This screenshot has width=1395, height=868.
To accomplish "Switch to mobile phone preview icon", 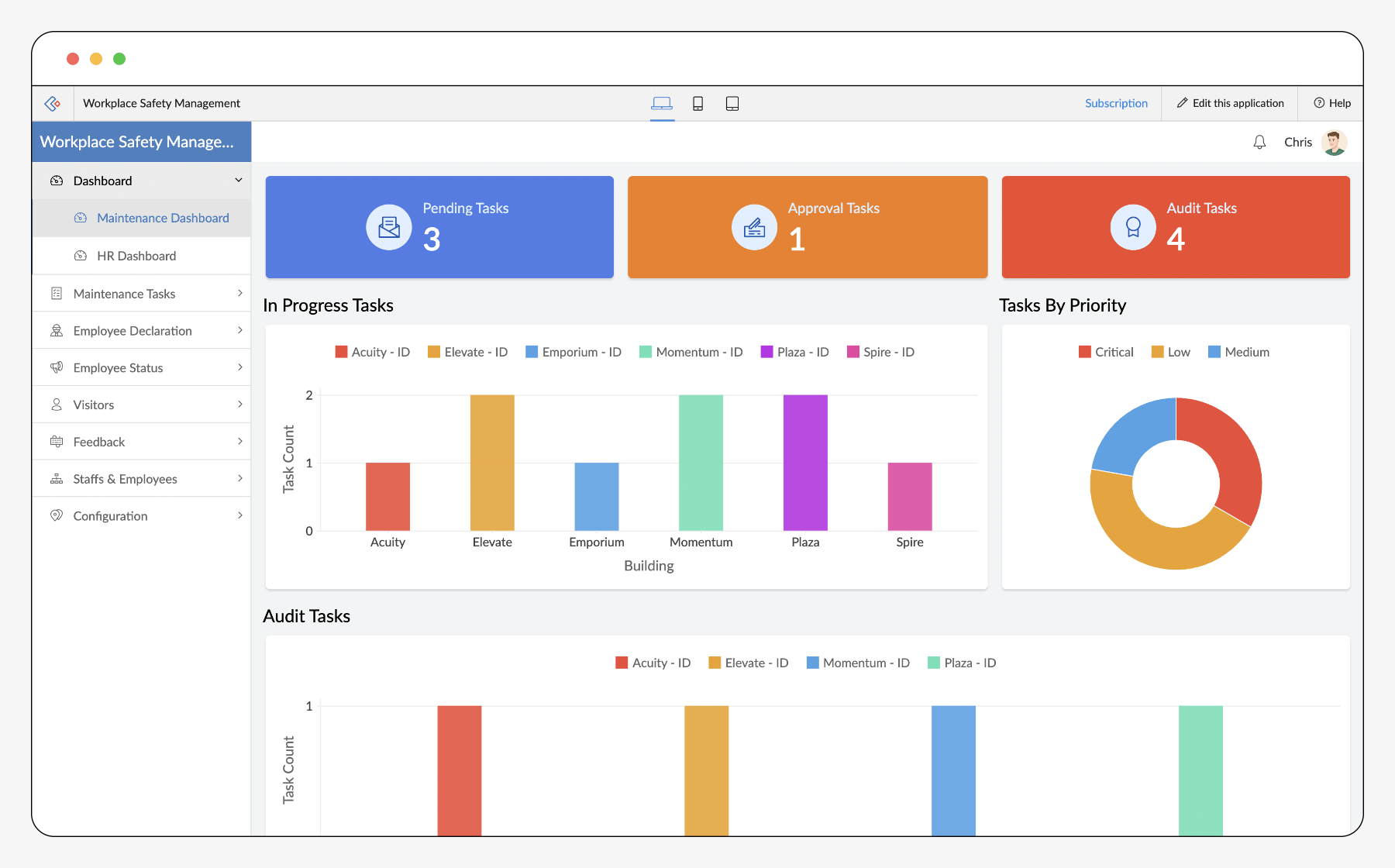I will point(697,104).
